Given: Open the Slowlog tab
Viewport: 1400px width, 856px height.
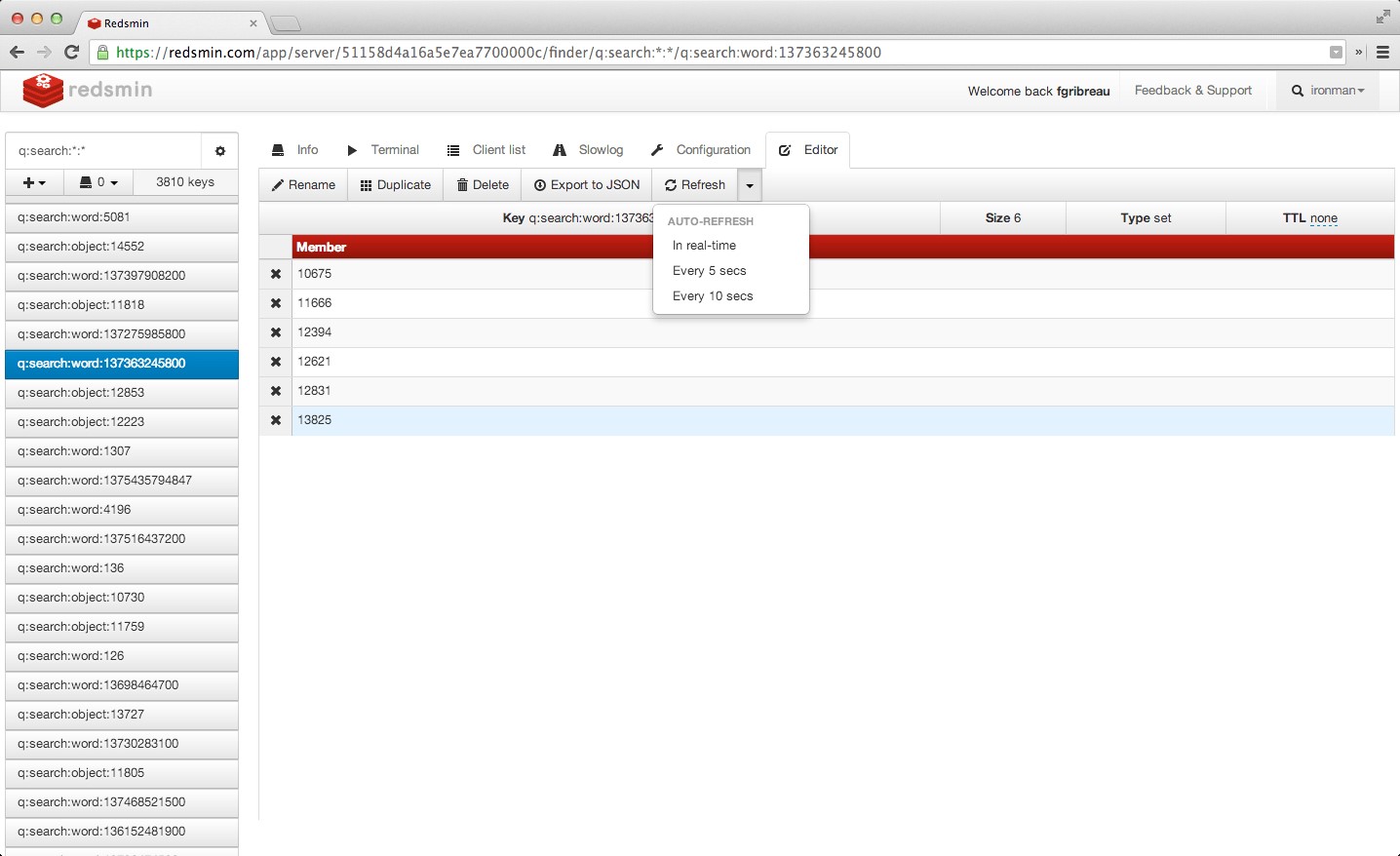Looking at the screenshot, I should point(588,150).
